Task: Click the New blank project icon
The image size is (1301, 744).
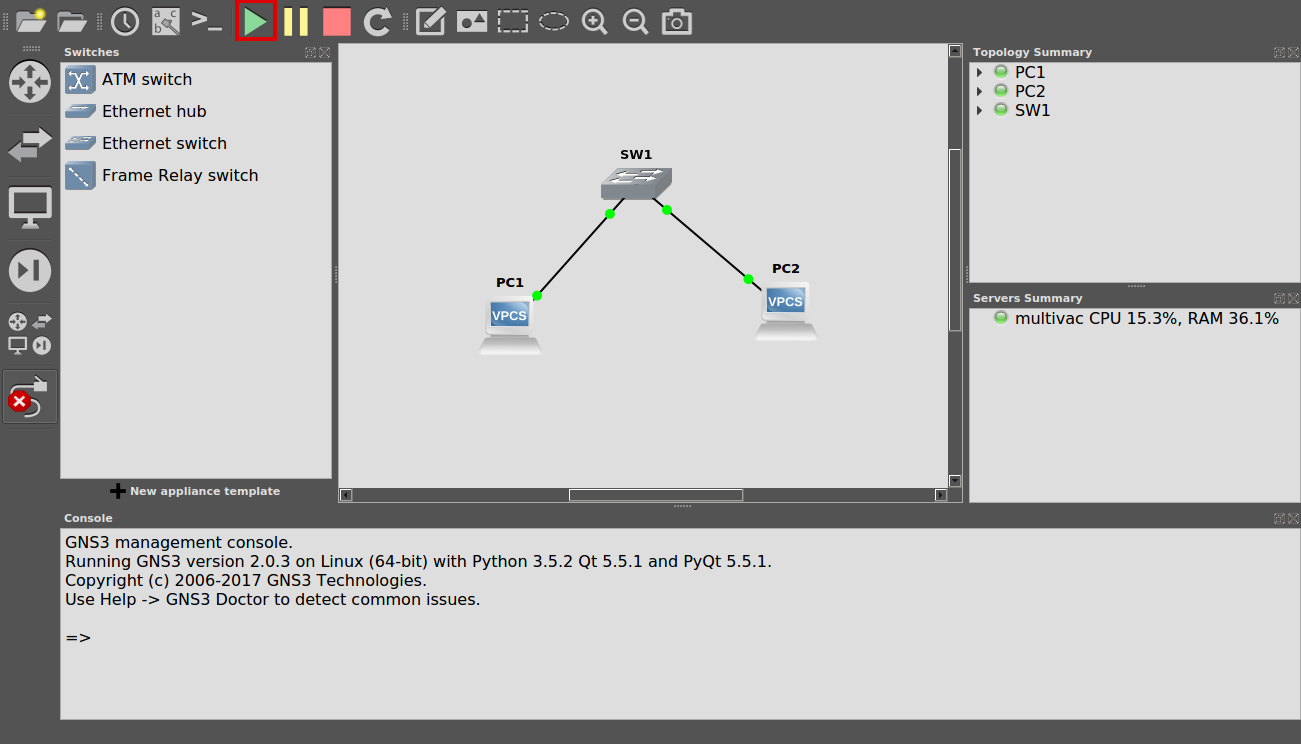Action: (x=31, y=20)
